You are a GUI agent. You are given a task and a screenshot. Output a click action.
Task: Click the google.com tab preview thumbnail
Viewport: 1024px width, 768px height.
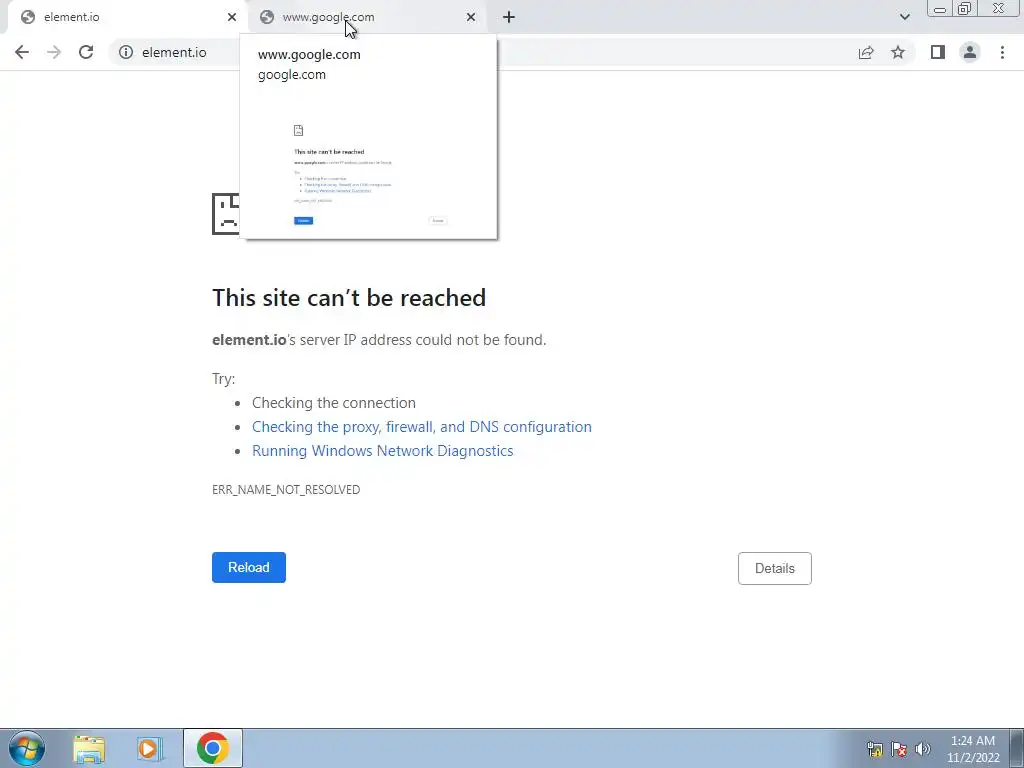[x=369, y=165]
